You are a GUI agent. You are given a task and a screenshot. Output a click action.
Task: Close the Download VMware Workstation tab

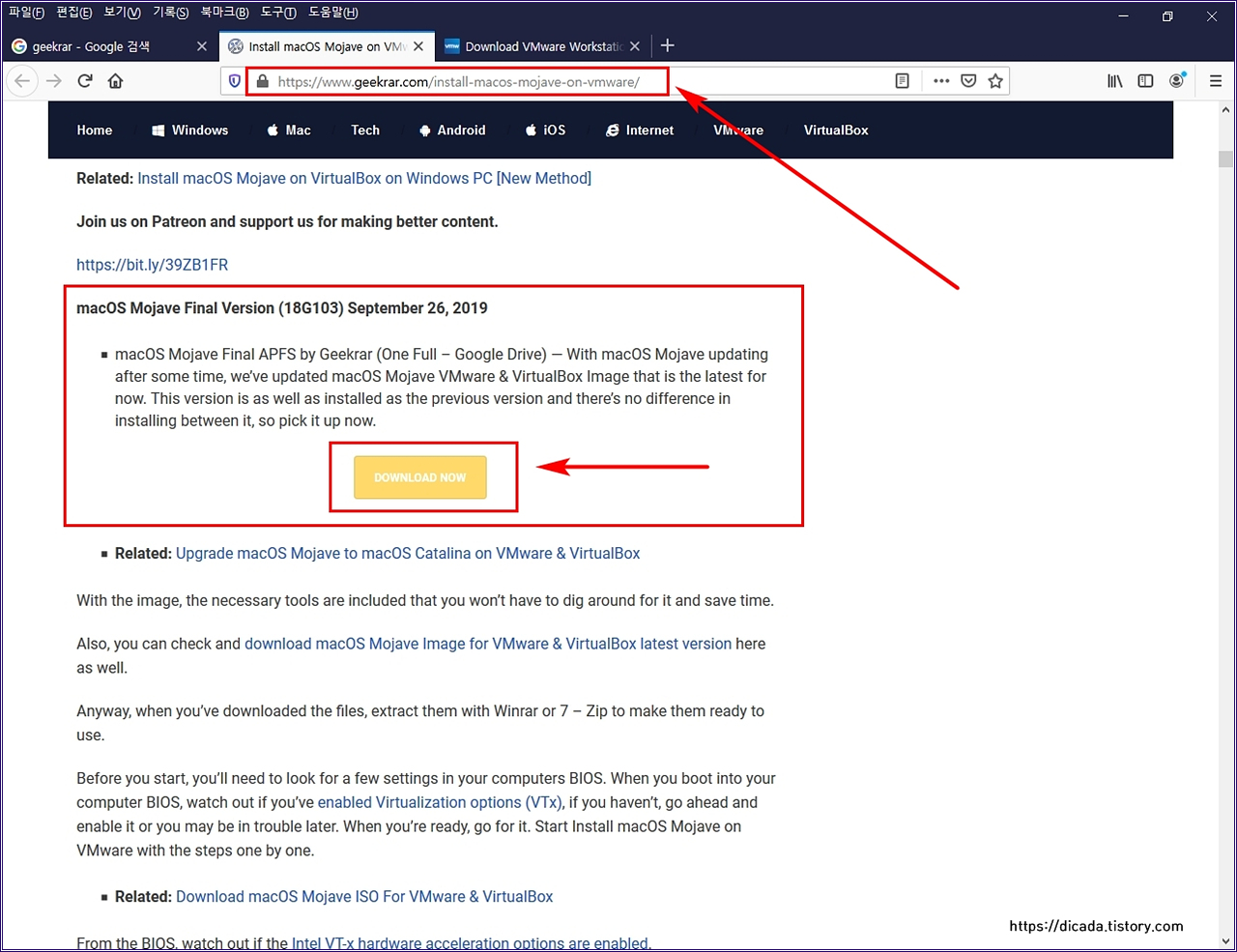click(x=635, y=46)
